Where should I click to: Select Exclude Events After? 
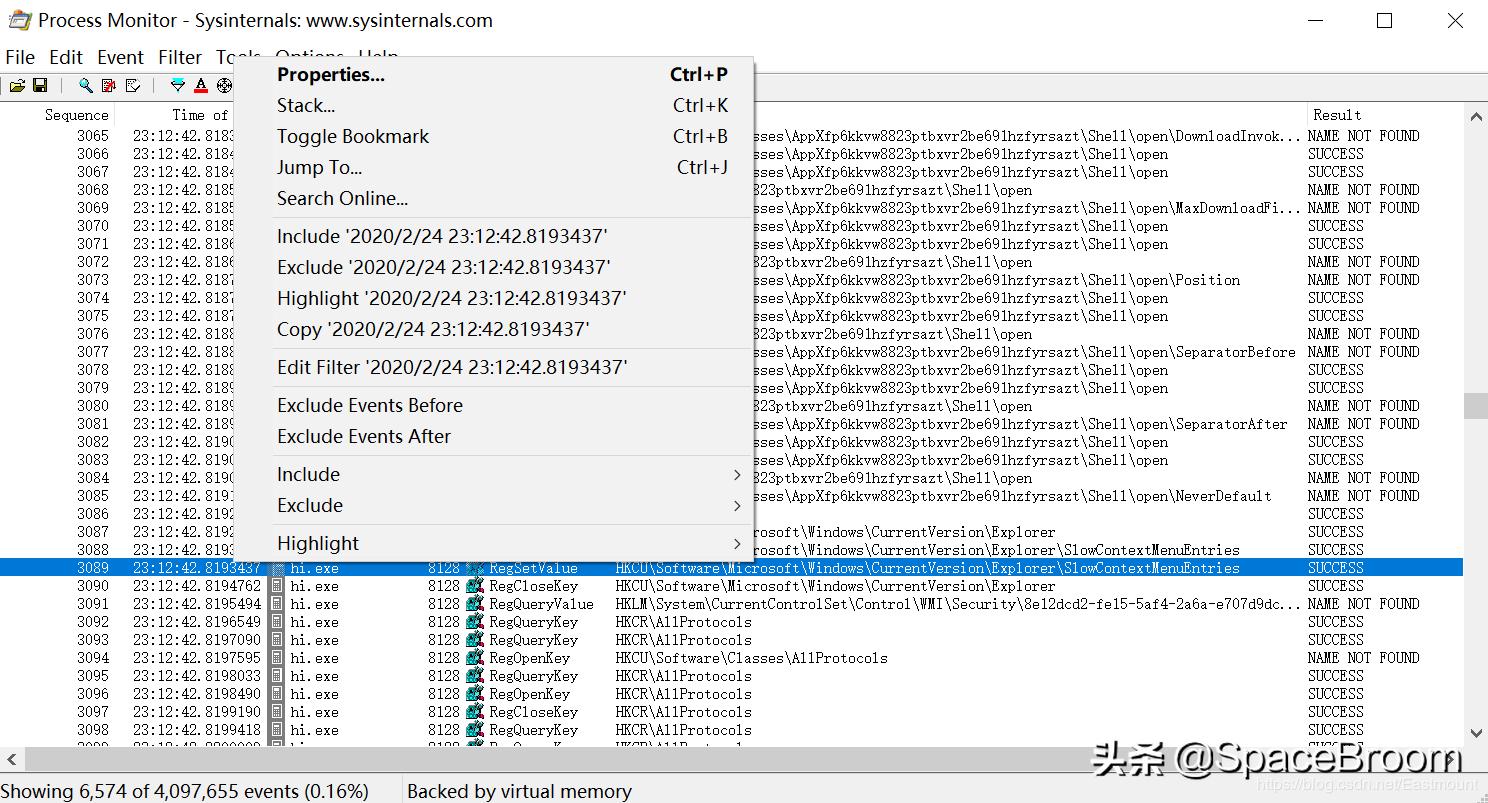[493, 437]
